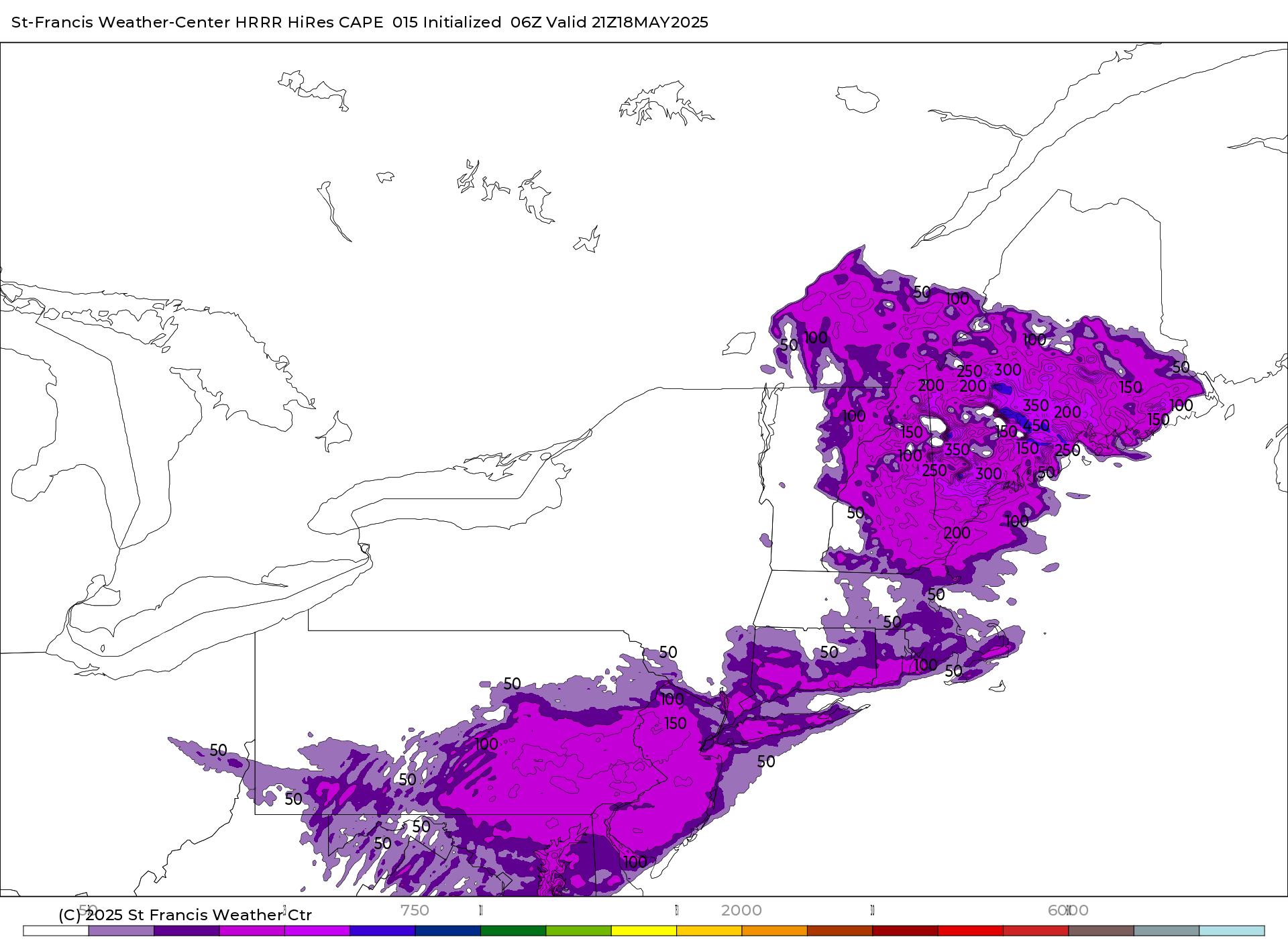Pick the crimson swatch beside gray-brown
1288x939 pixels.
[1036, 931]
